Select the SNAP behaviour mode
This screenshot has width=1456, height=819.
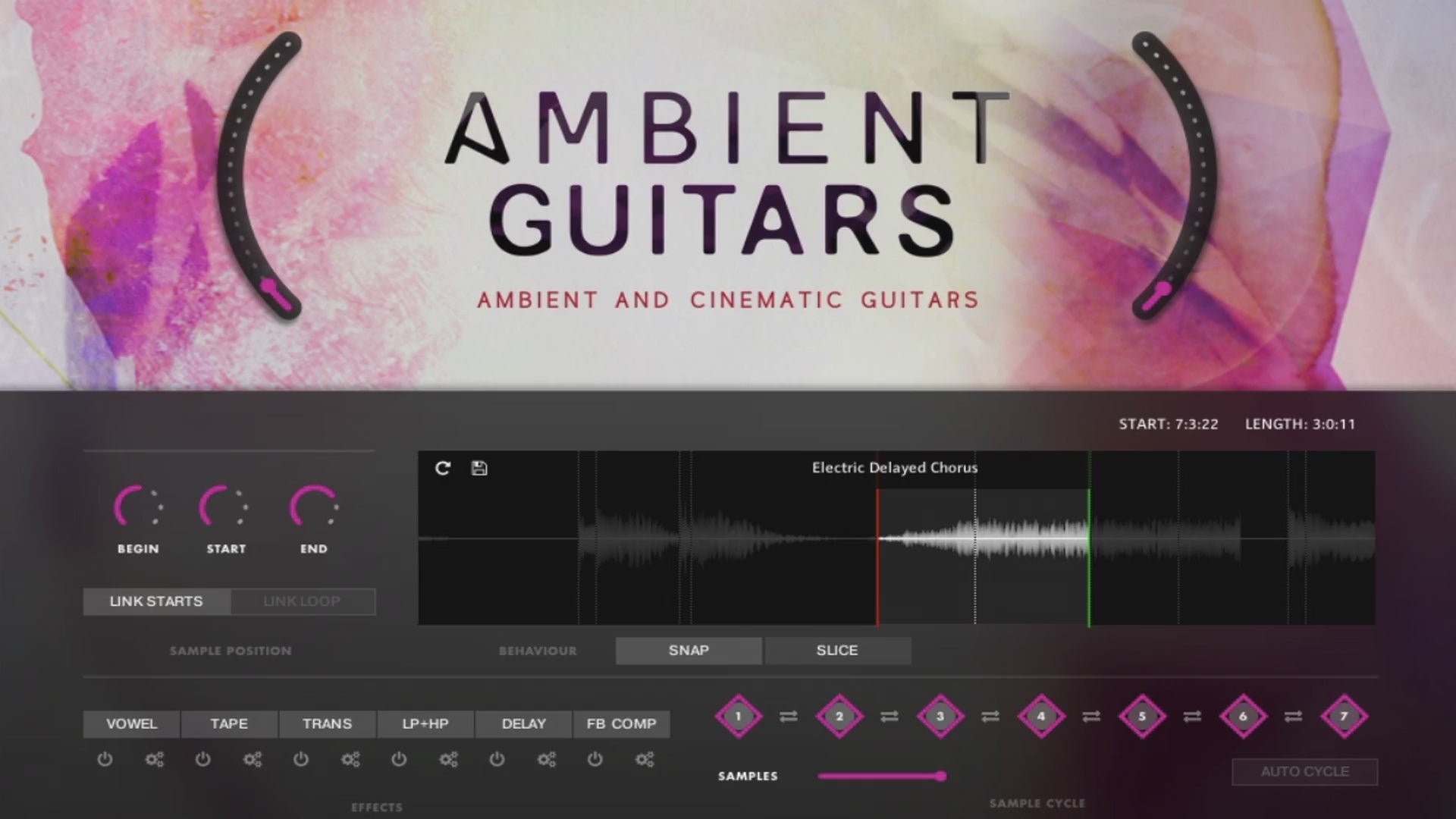pos(689,651)
